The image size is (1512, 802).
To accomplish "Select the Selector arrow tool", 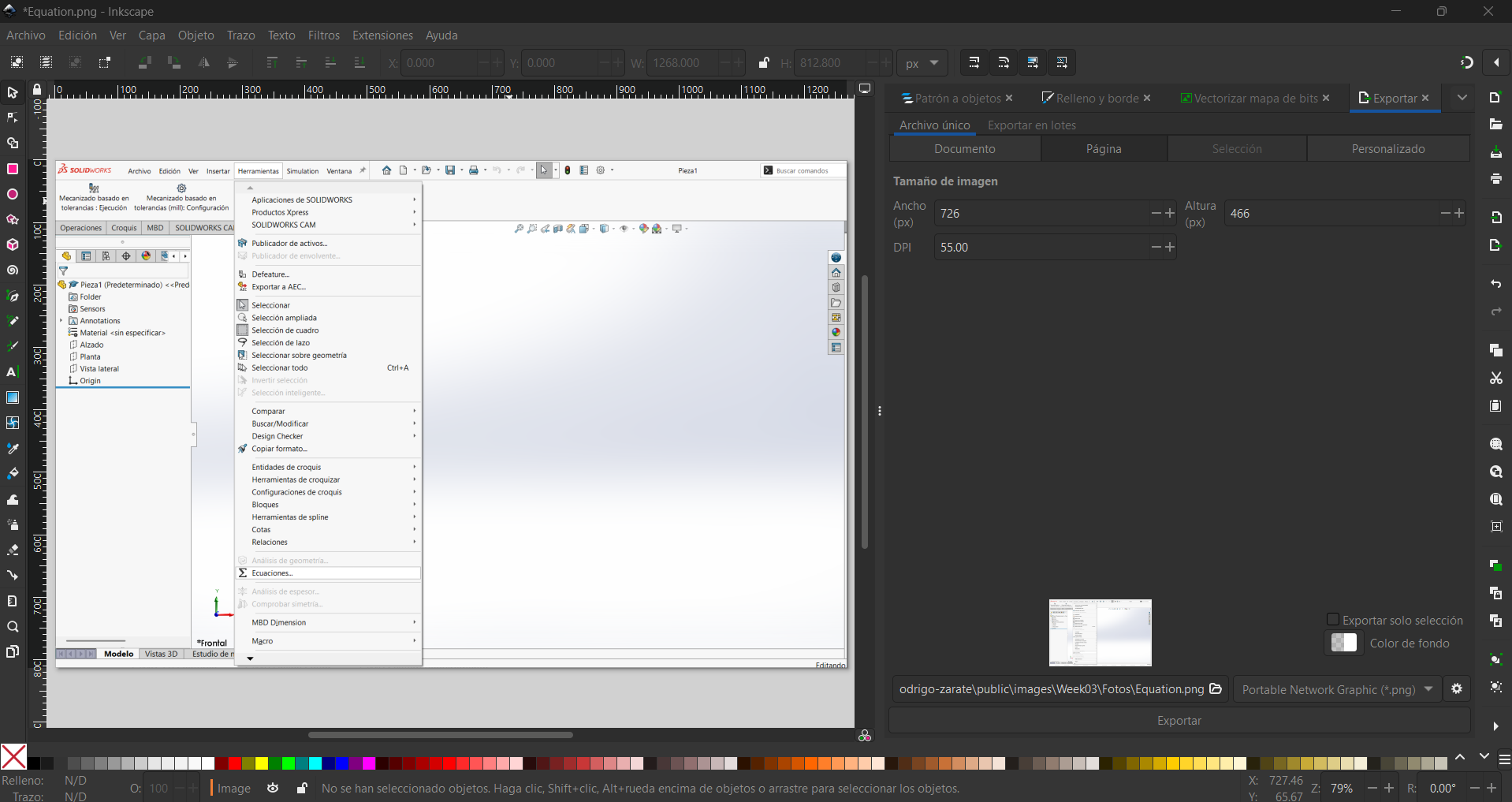I will tap(13, 93).
